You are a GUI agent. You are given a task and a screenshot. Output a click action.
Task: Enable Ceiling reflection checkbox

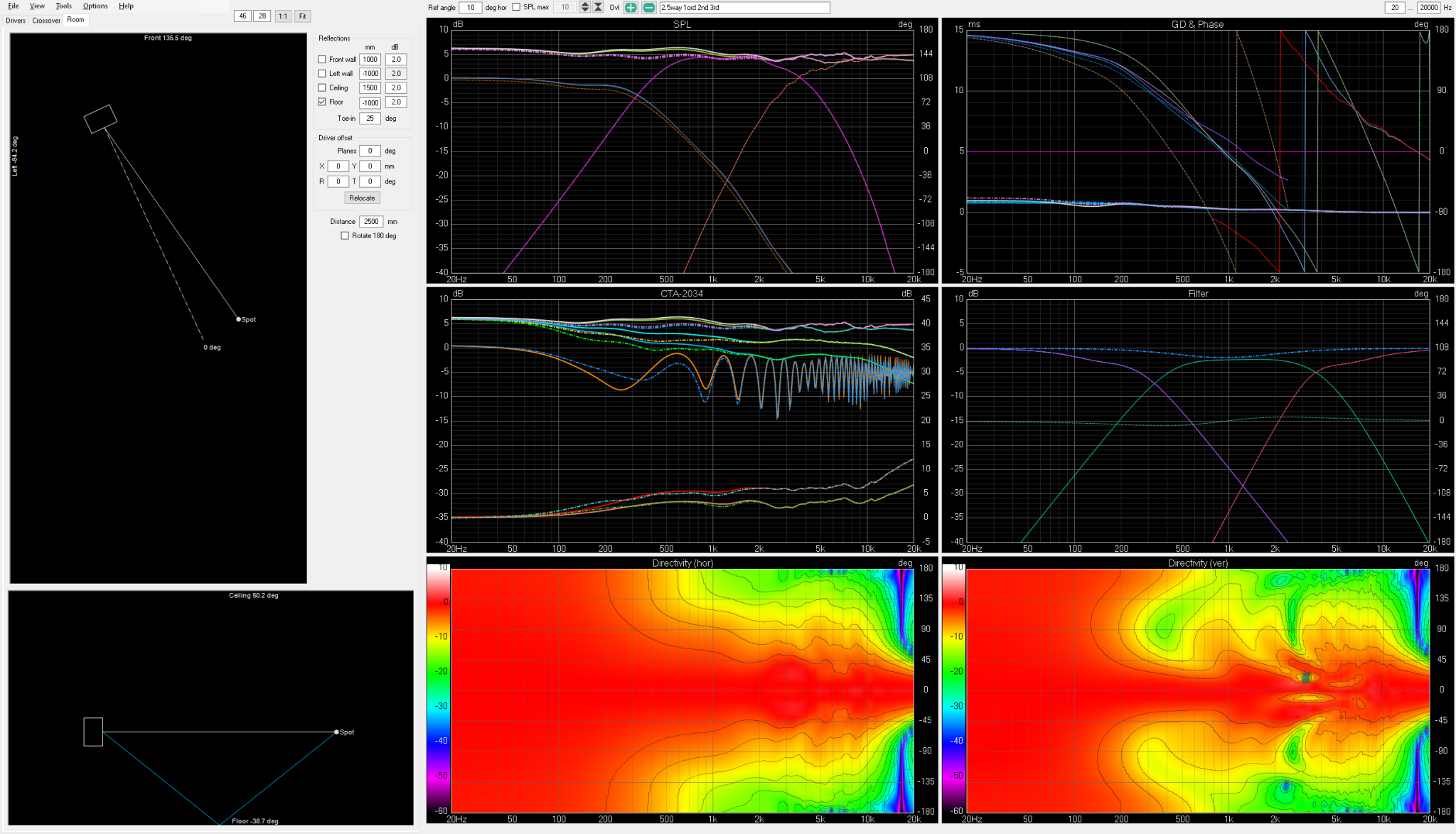pos(322,88)
